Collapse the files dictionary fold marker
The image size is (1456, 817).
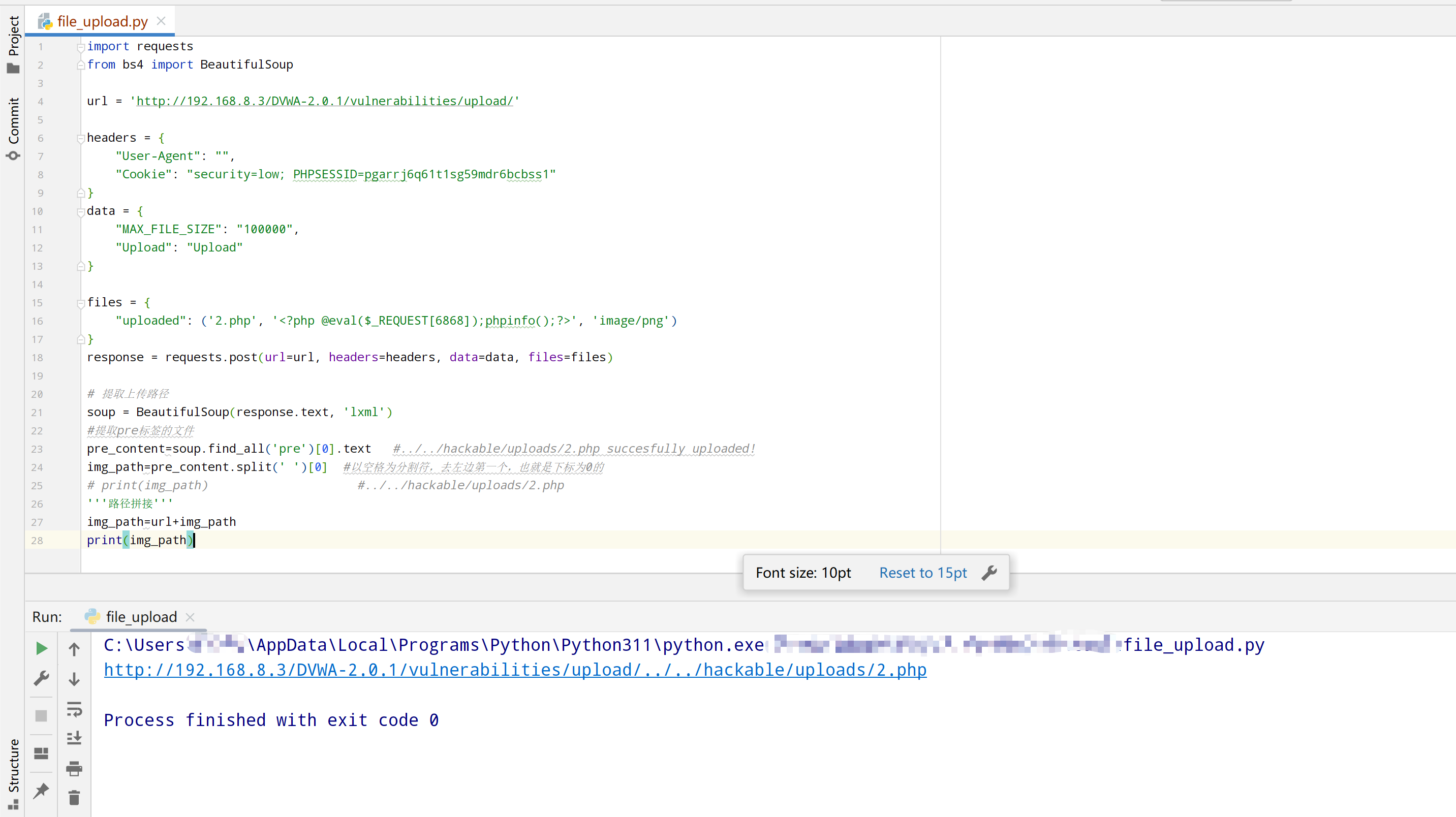pos(81,303)
